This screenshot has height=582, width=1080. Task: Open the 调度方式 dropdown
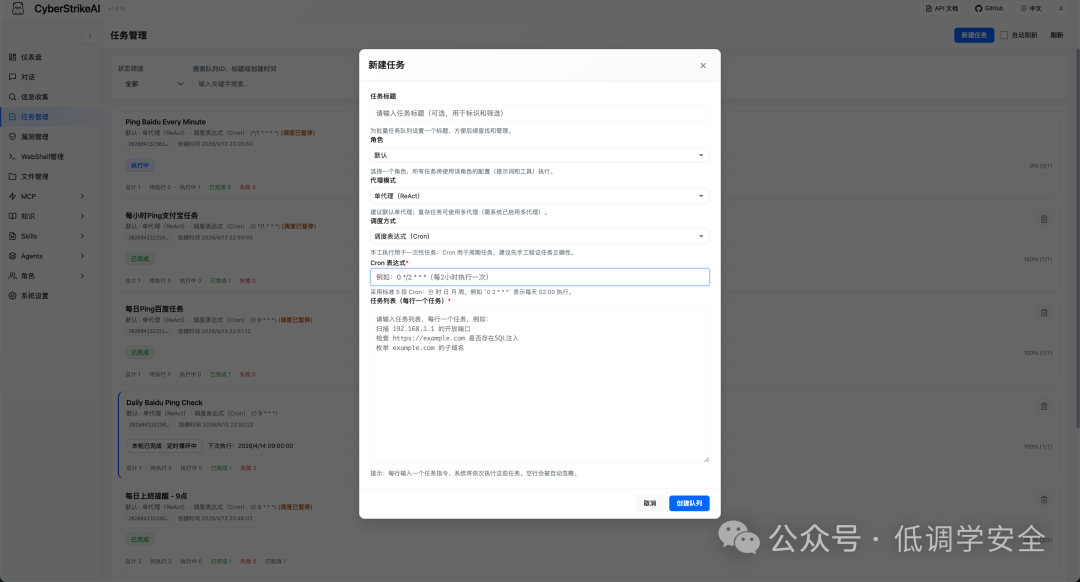tap(539, 236)
